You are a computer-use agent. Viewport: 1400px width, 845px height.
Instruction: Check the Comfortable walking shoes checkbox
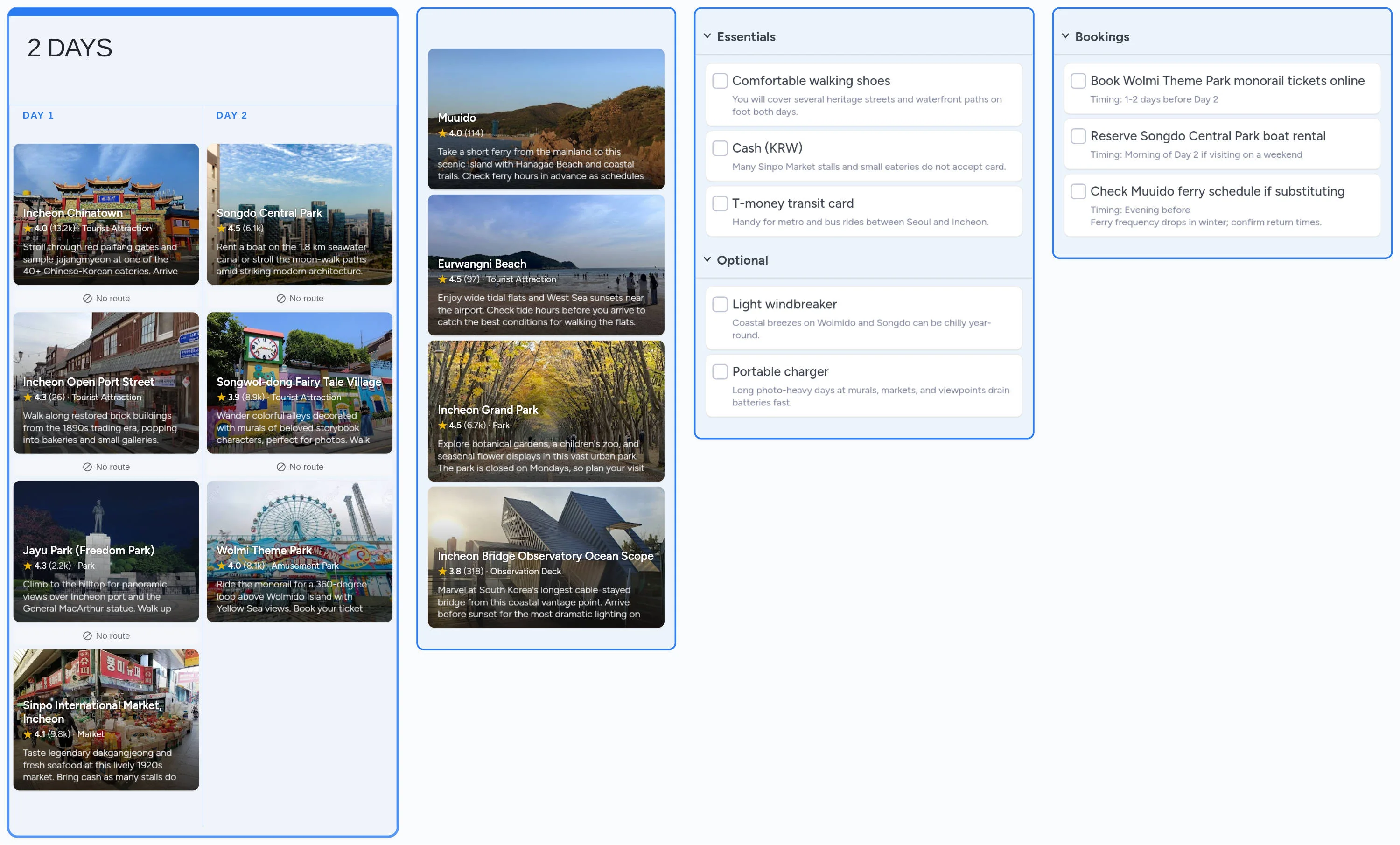tap(720, 81)
